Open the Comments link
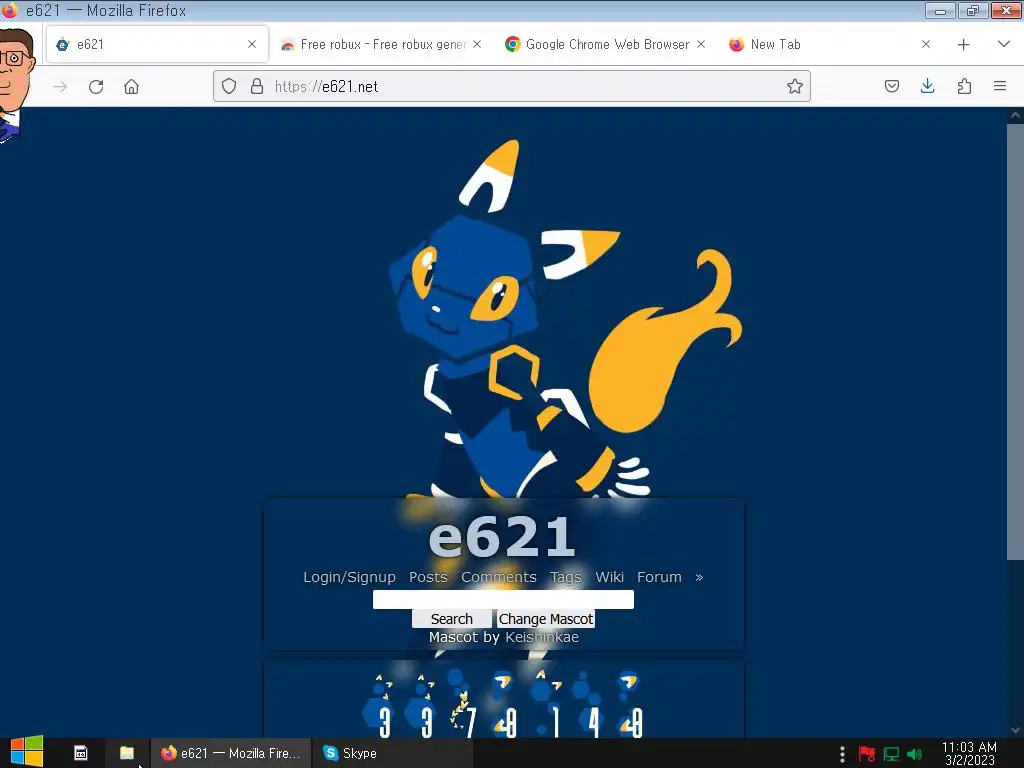The height and width of the screenshot is (768, 1024). pos(499,577)
